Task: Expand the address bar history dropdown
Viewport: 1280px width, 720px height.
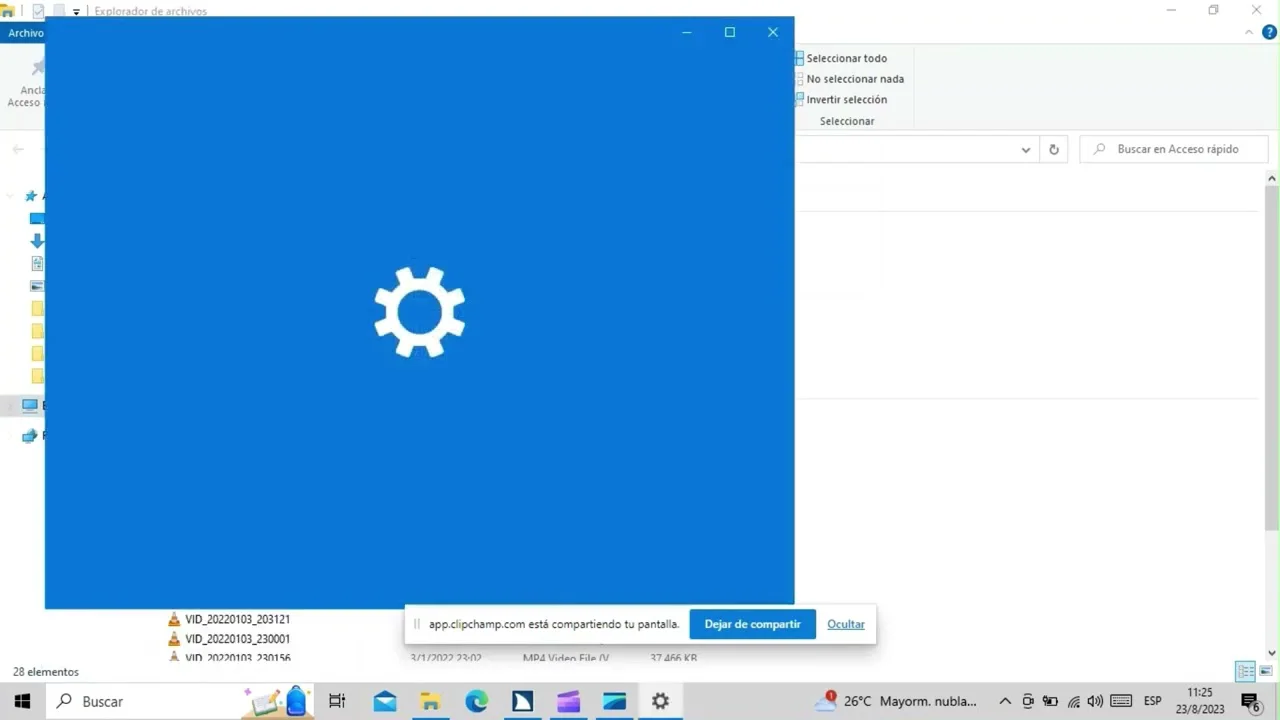Action: (1025, 149)
